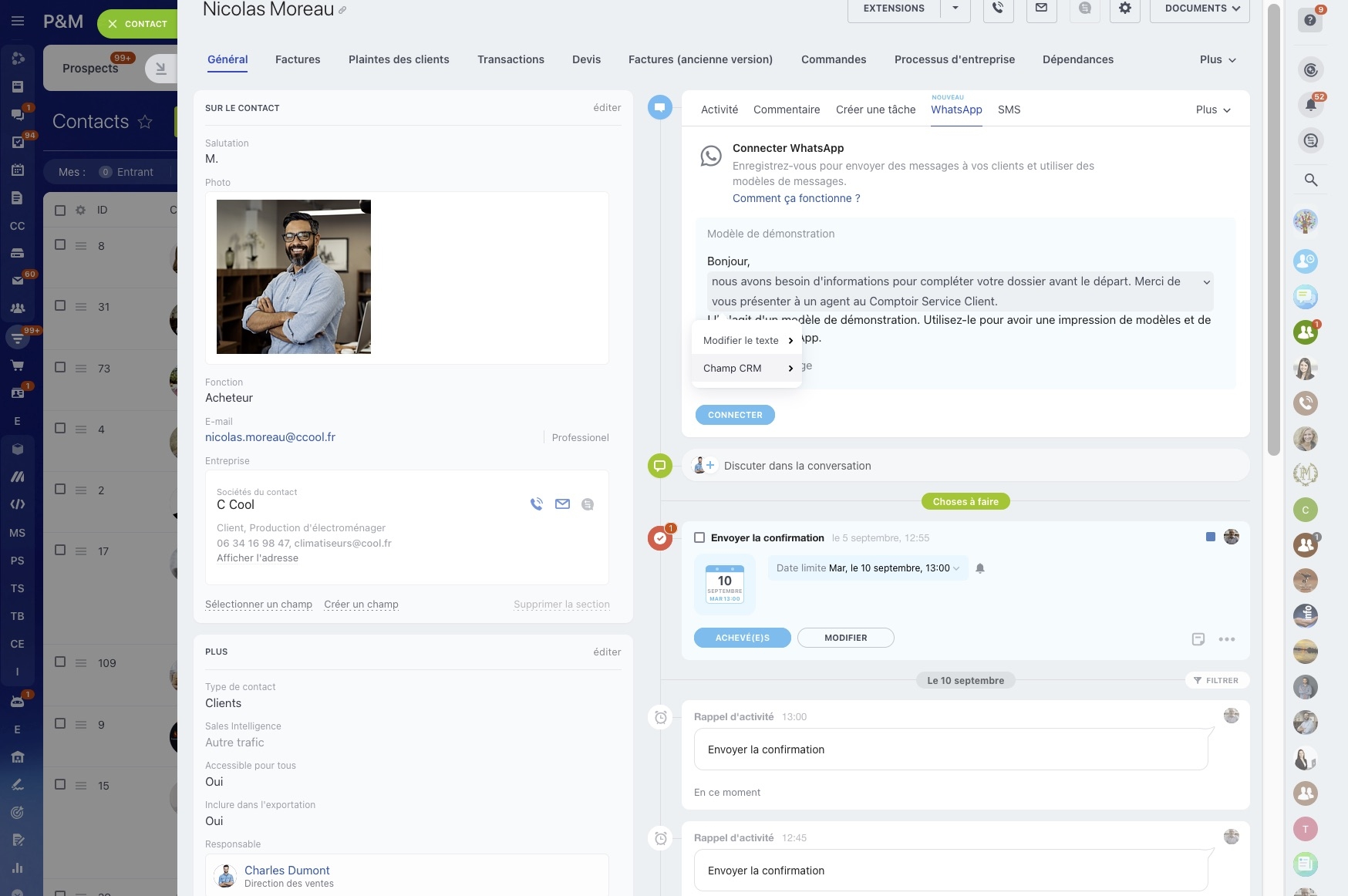Call C Cool company via phone icon
This screenshot has height=896, width=1348.
537,504
